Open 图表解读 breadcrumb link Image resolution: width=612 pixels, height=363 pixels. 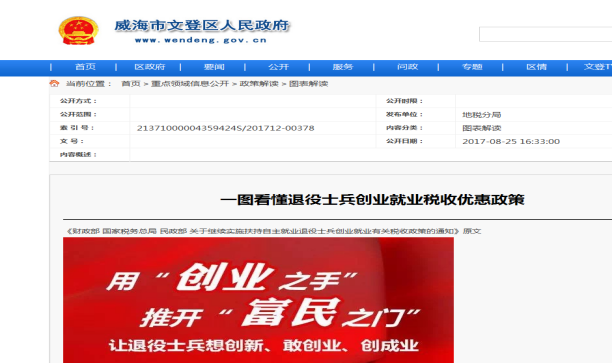308,84
